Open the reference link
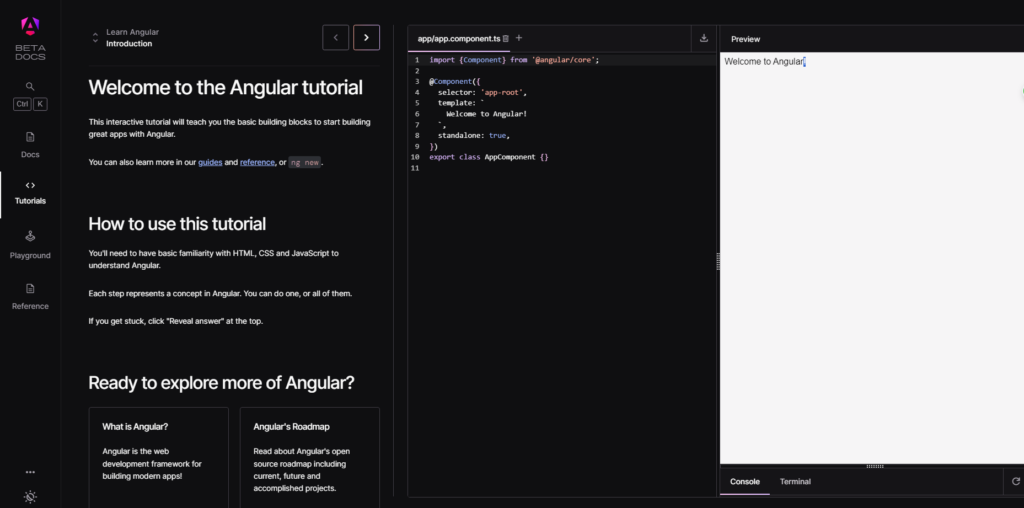 coord(257,163)
